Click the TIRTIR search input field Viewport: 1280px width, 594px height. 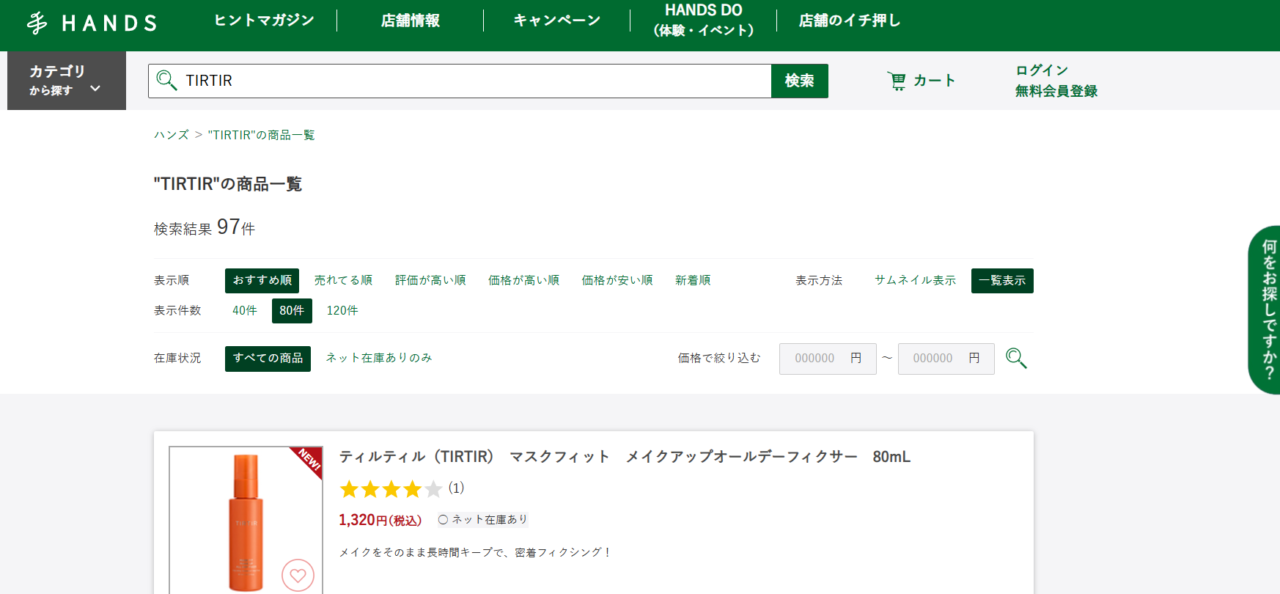(460, 81)
